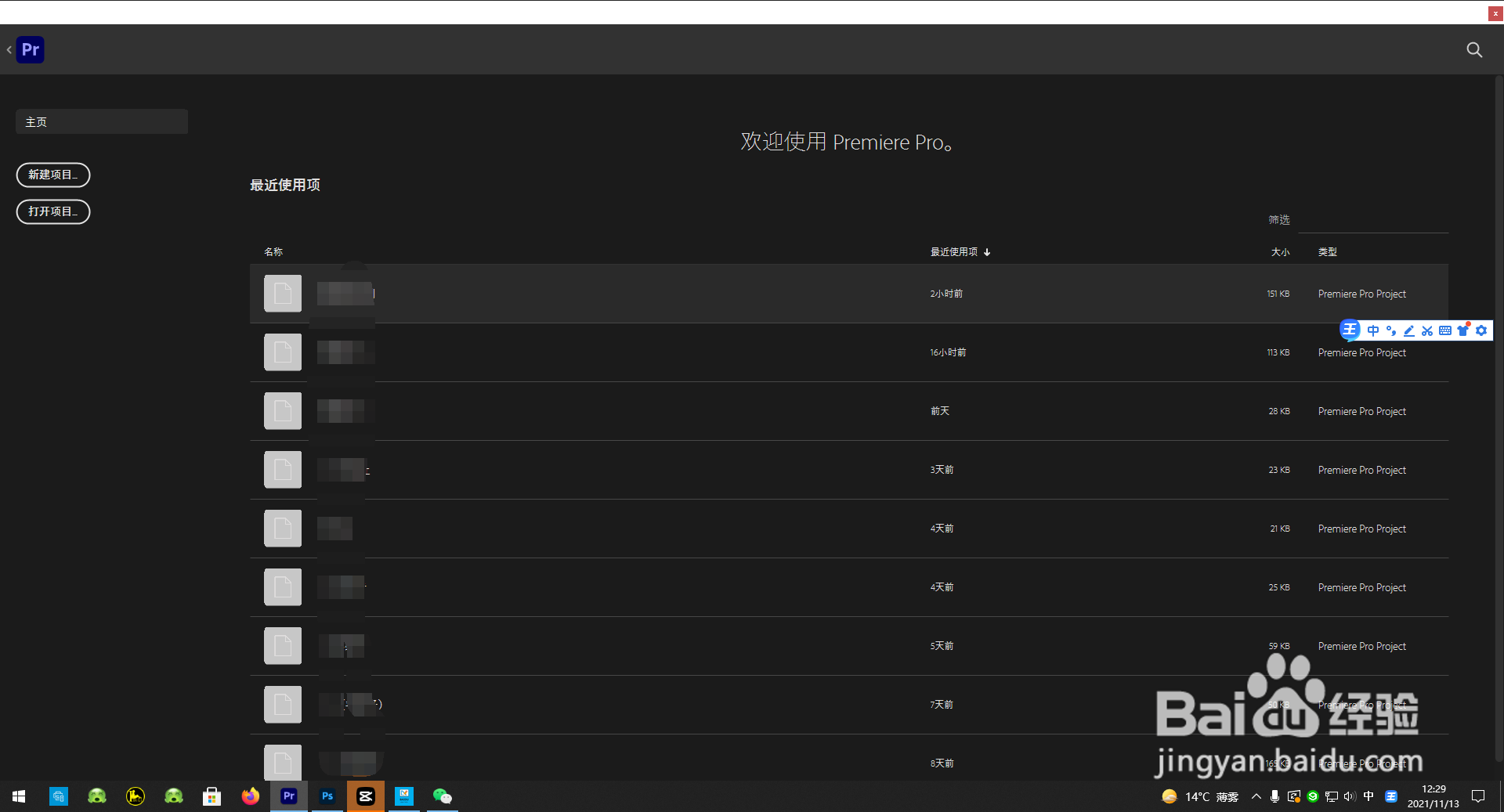Open the IME handwriting pen icon
Image resolution: width=1504 pixels, height=812 pixels.
[1409, 330]
